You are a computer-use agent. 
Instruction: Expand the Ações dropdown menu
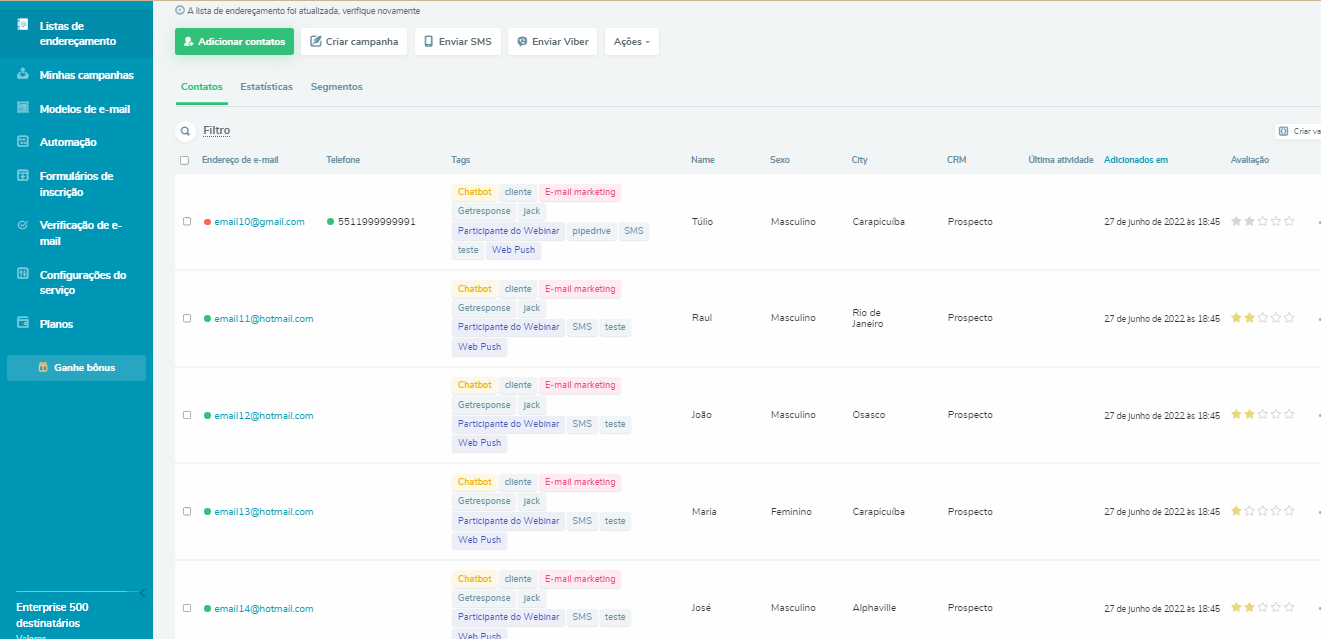[631, 42]
